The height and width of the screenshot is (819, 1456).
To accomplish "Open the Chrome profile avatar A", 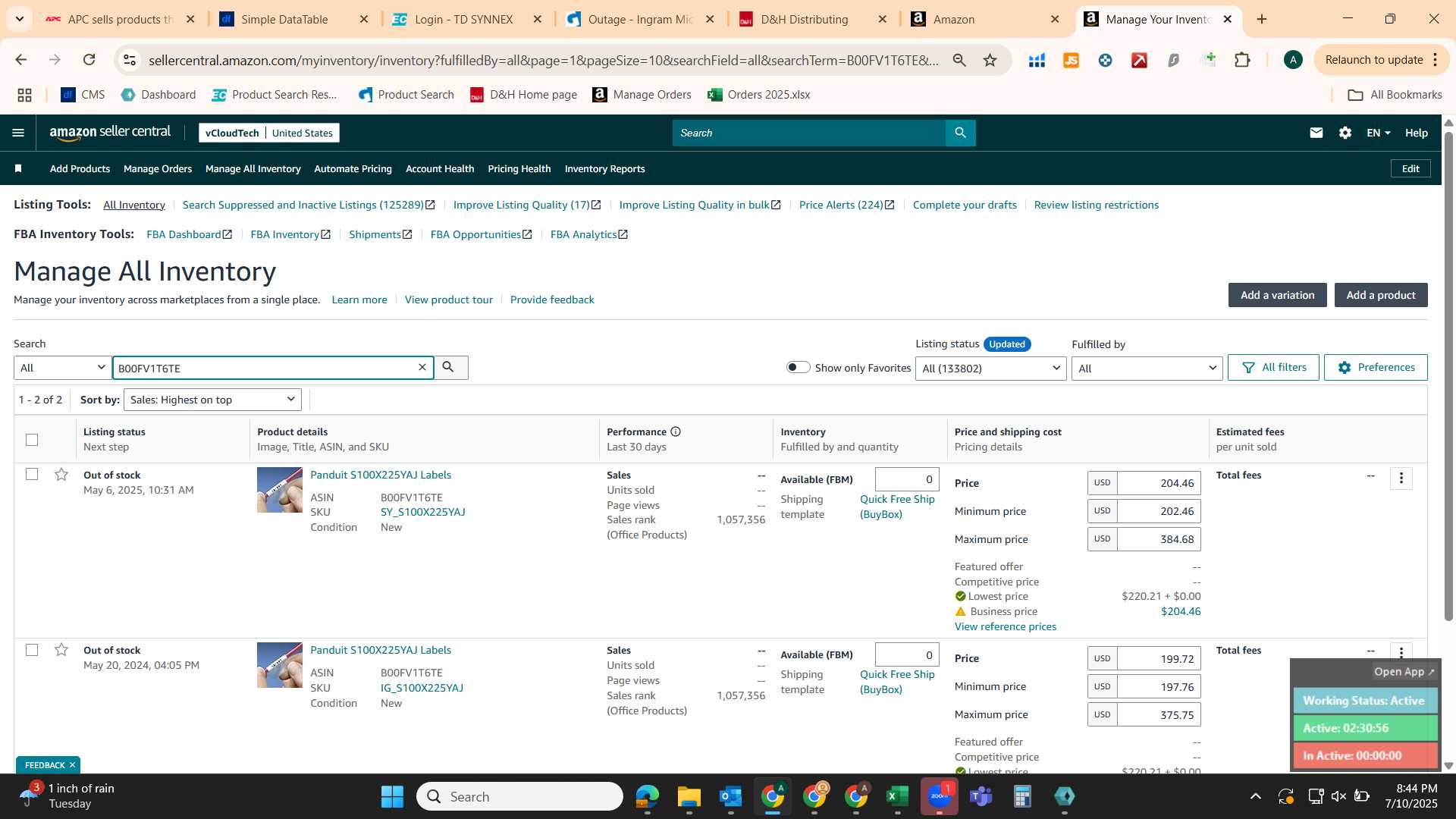I will coord(1293,60).
